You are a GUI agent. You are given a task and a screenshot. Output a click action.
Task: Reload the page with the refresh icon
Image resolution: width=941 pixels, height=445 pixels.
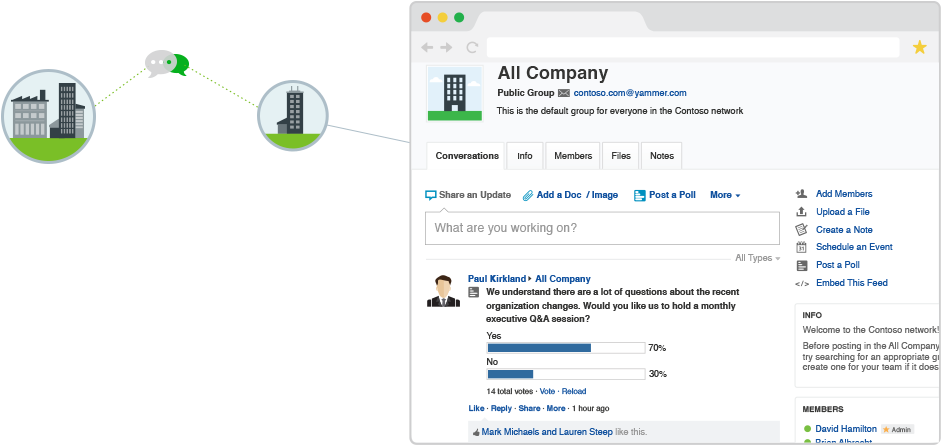(472, 47)
